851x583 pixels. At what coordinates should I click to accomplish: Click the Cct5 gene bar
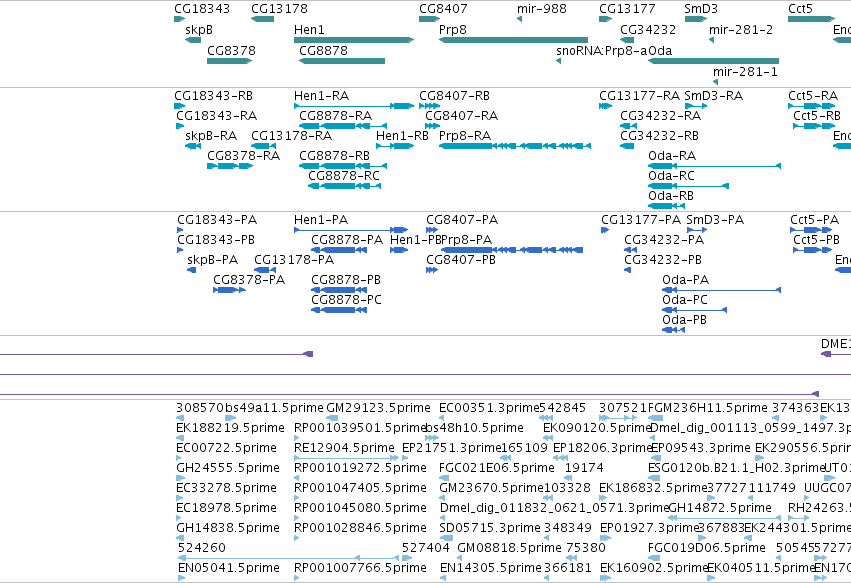[811, 19]
